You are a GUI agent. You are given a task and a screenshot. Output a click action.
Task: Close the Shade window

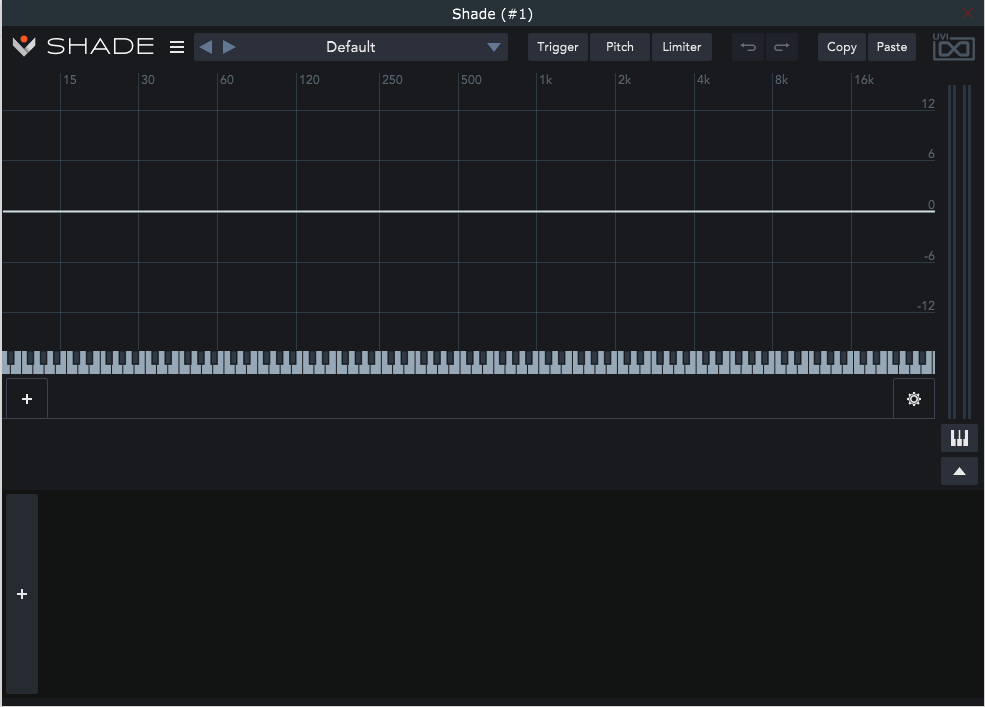(968, 13)
